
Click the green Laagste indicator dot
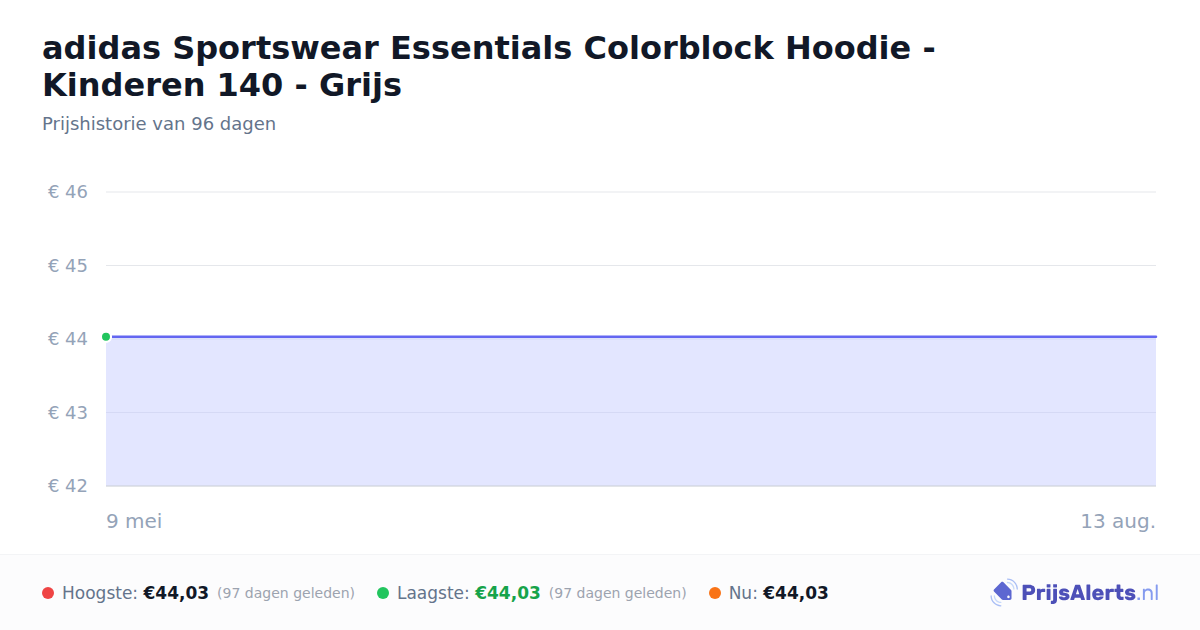click(383, 593)
